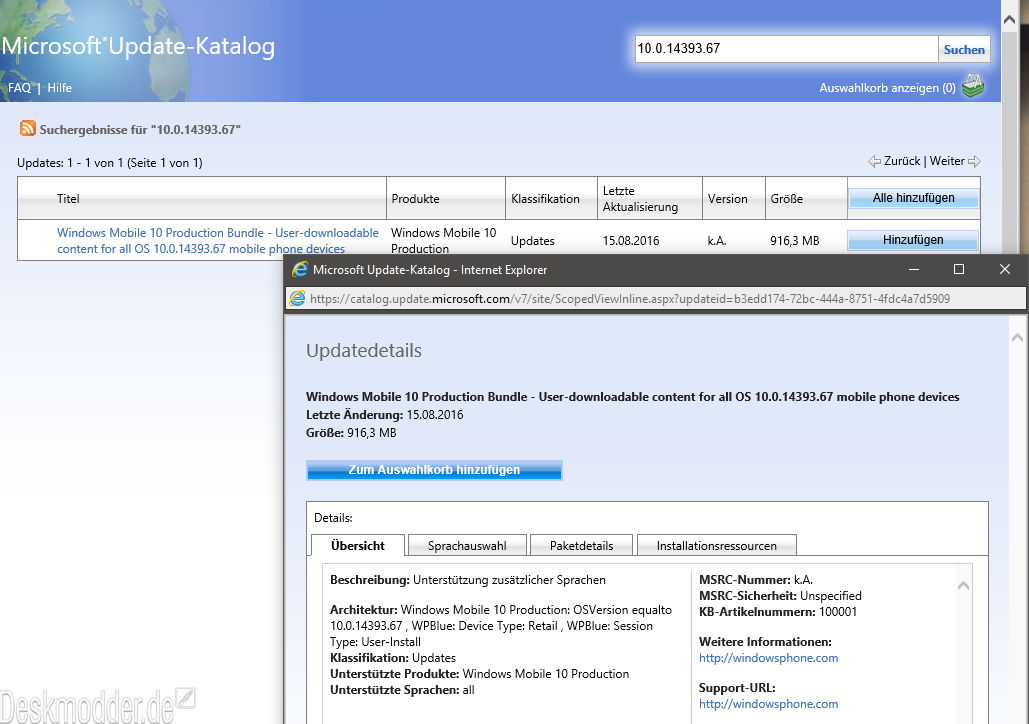The image size is (1029, 724).
Task: Click the Suchen search button
Action: coord(964,49)
